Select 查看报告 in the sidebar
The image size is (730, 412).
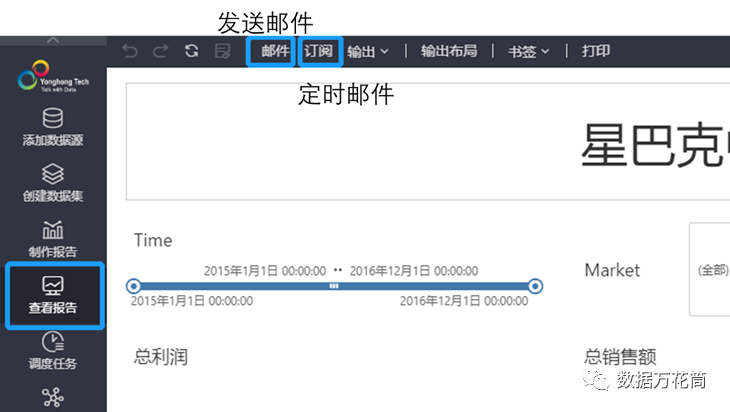pos(54,295)
